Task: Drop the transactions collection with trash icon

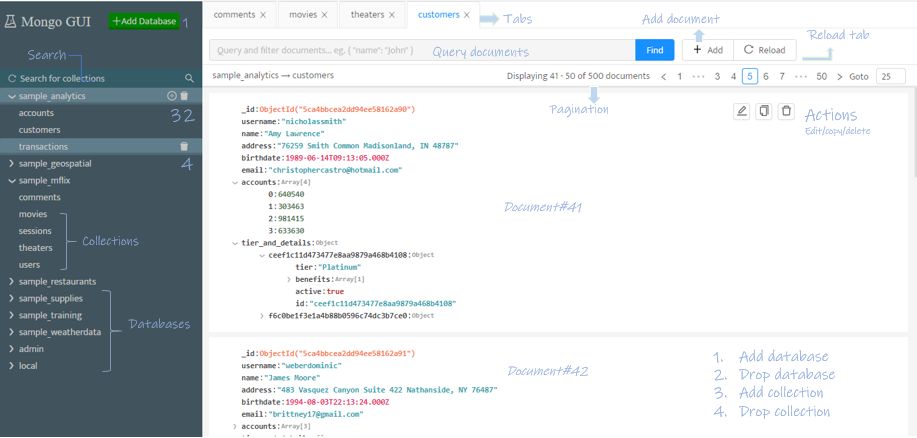Action: (184, 147)
